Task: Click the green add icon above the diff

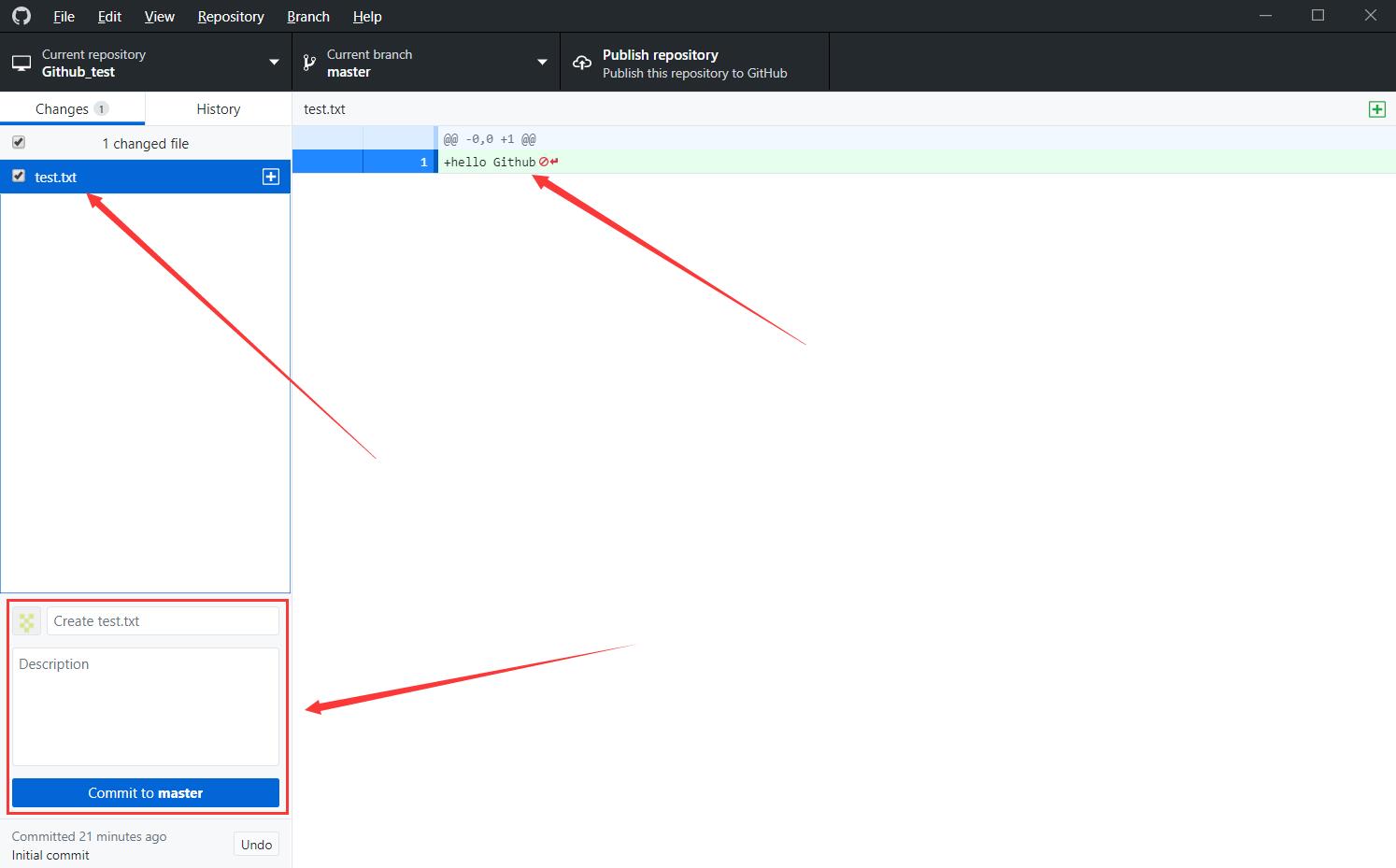Action: [1376, 108]
